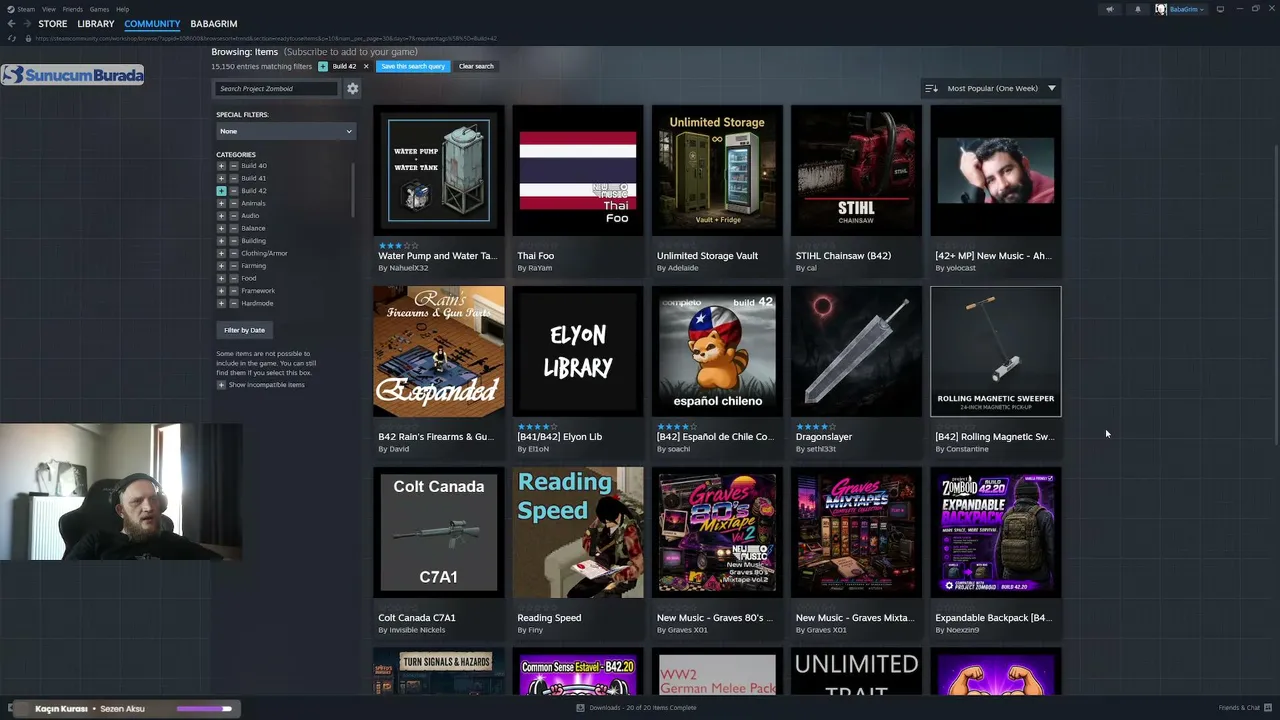The image size is (1280, 720).
Task: Go back using the browser back arrow
Action: click(11, 24)
